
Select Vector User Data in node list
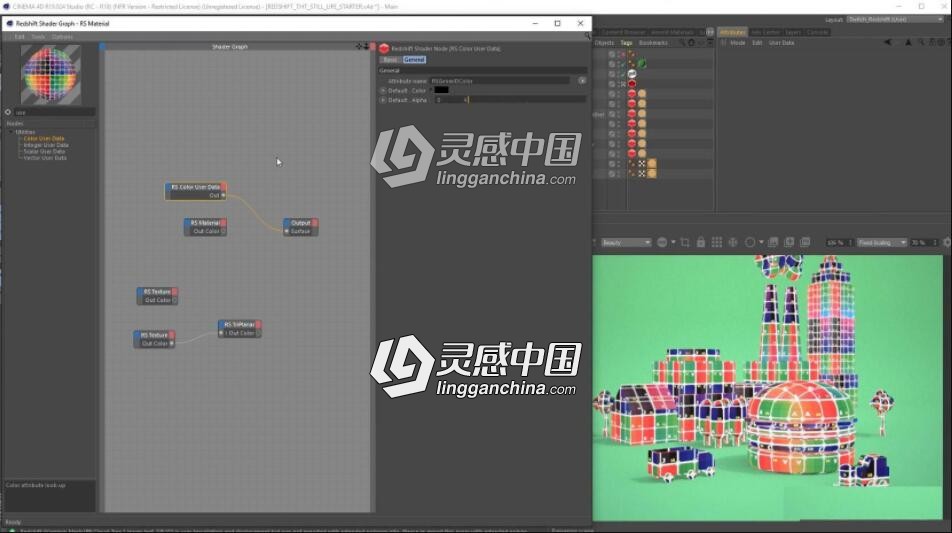pyautogui.click(x=45, y=158)
